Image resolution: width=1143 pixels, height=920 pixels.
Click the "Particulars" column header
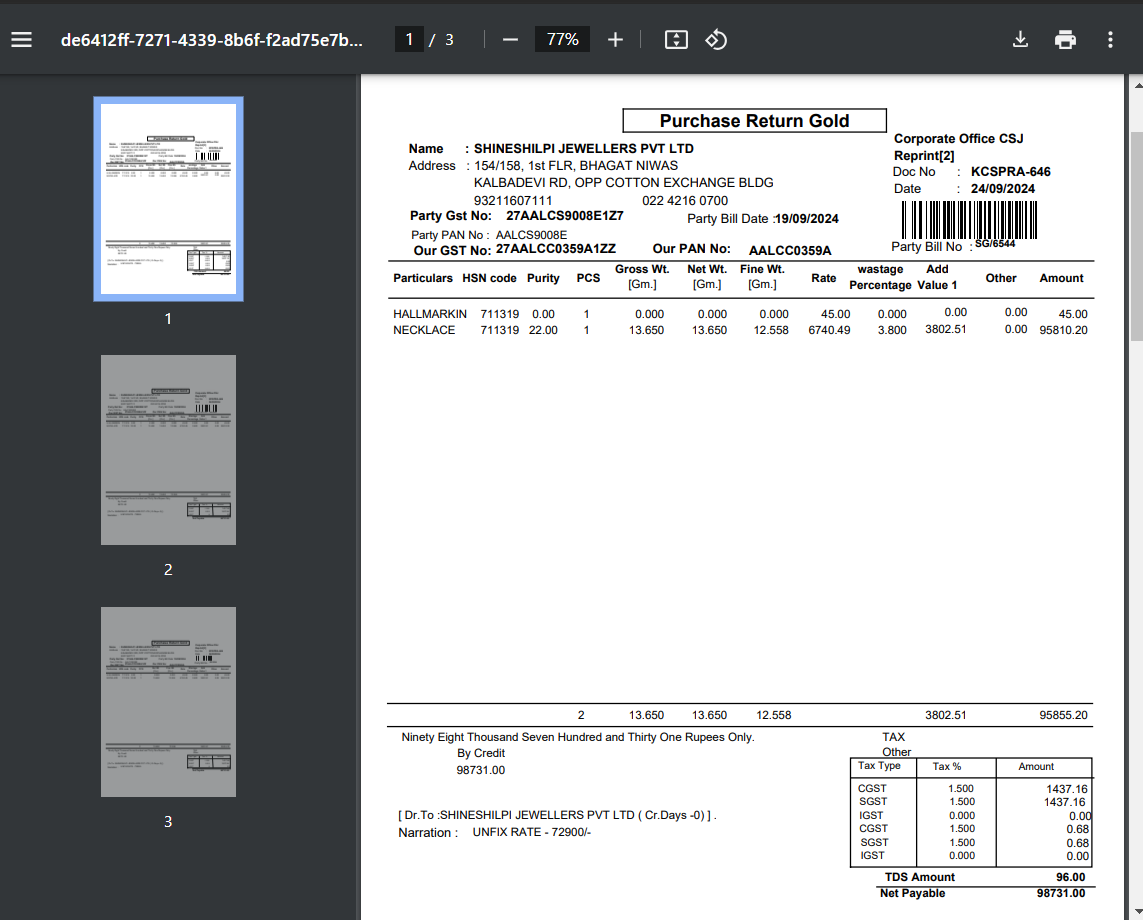point(423,278)
